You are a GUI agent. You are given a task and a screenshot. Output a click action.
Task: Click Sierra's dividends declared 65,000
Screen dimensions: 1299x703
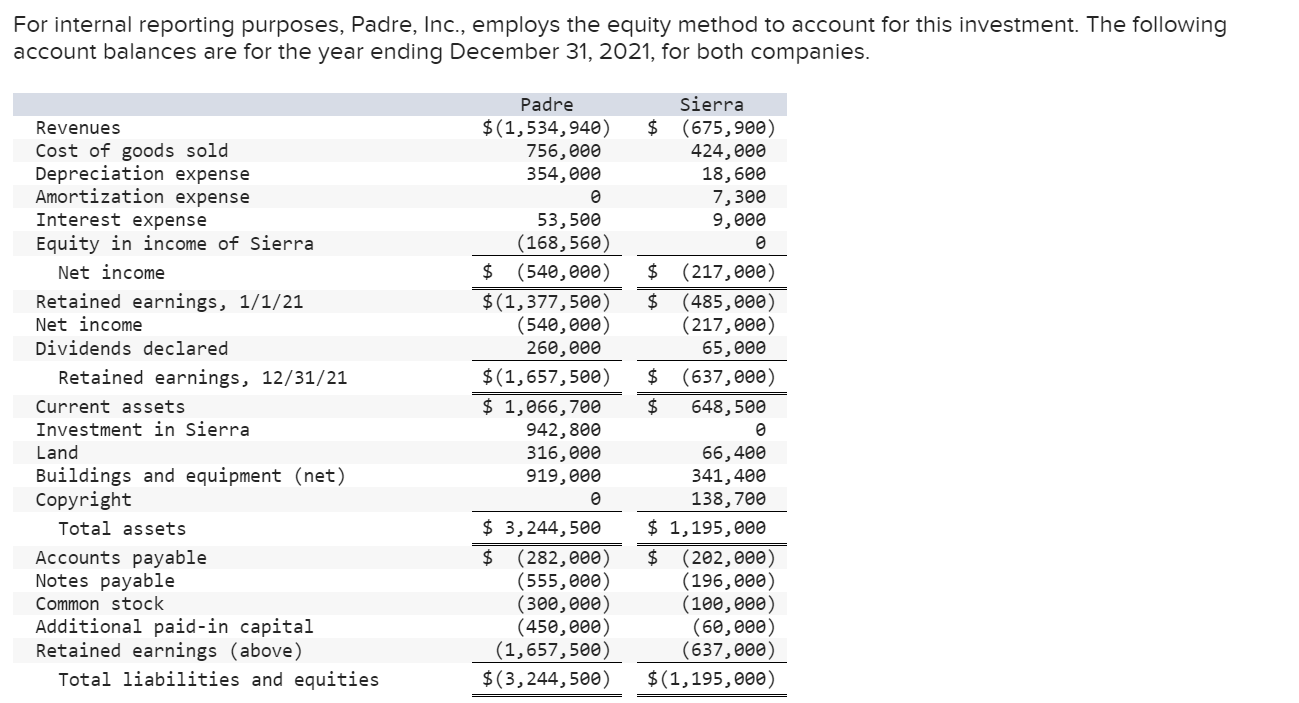pos(738,348)
